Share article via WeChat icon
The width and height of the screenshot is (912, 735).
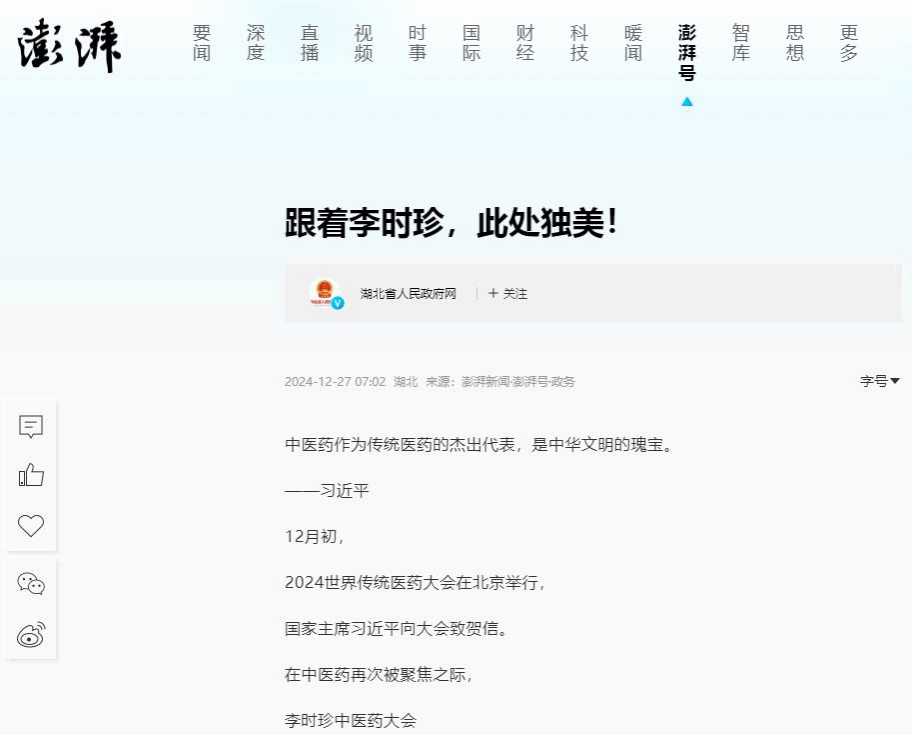pyautogui.click(x=31, y=584)
